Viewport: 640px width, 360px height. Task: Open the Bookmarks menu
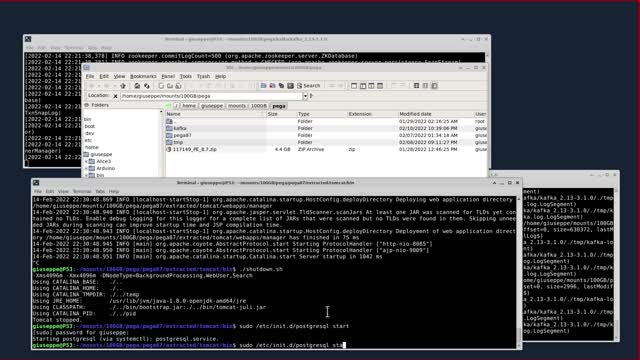point(143,76)
